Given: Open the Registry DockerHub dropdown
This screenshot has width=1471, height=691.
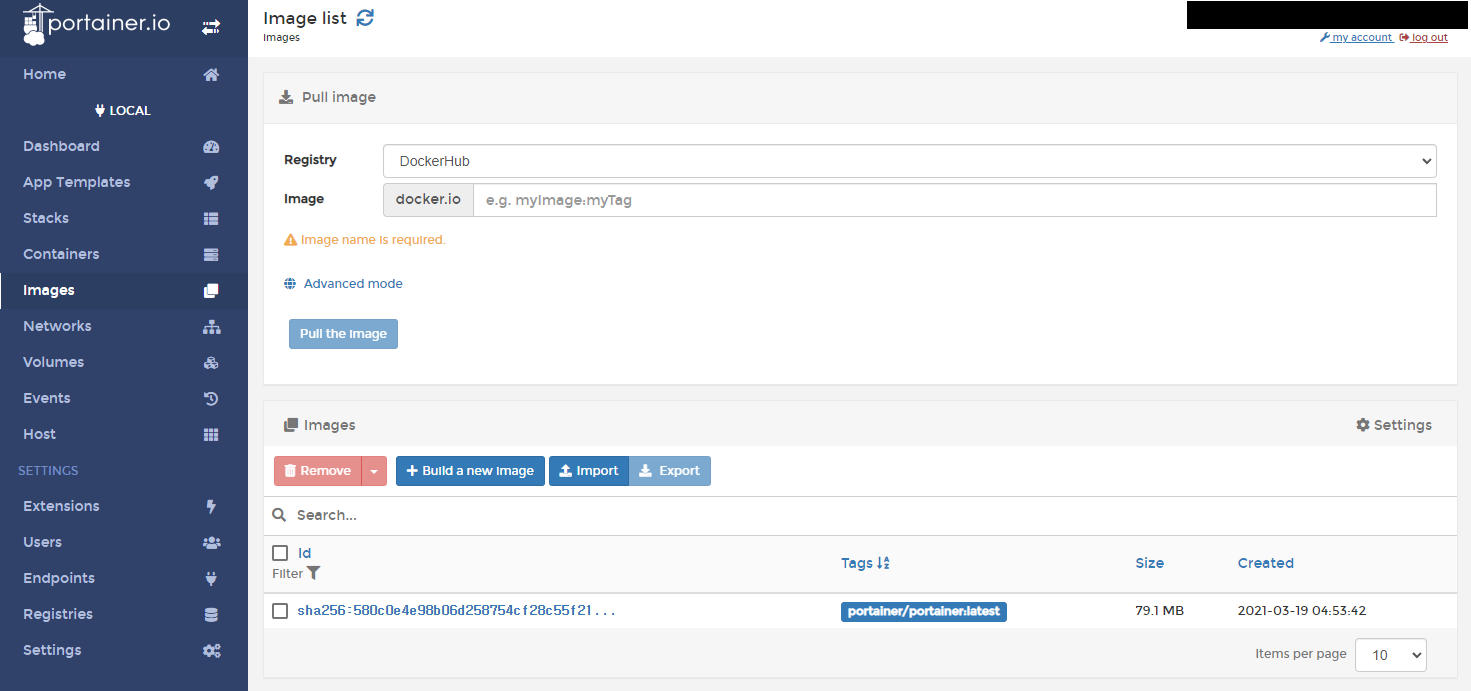Looking at the screenshot, I should [910, 161].
